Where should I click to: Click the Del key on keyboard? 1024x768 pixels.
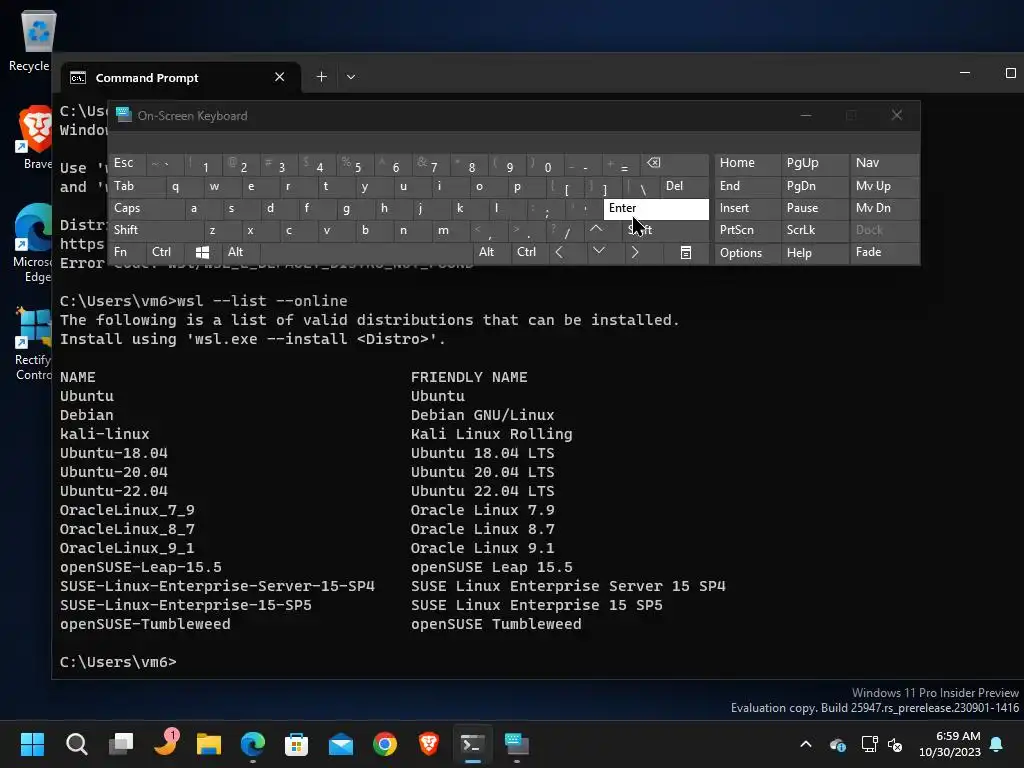click(684, 186)
